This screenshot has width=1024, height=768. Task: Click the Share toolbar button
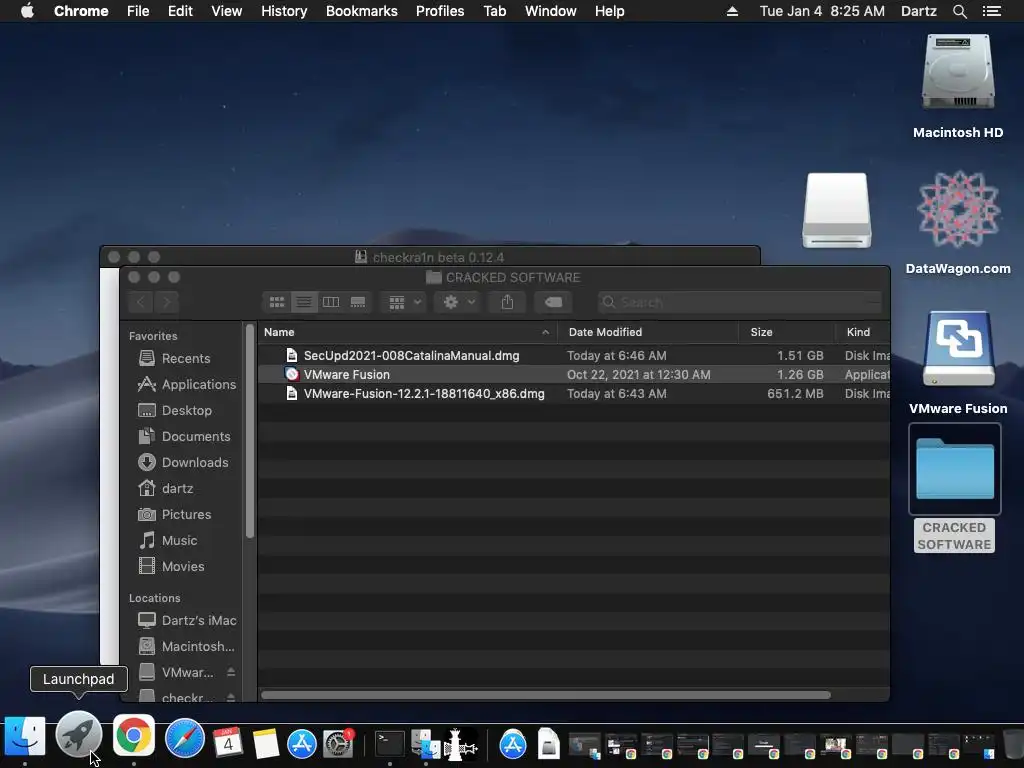tap(507, 302)
